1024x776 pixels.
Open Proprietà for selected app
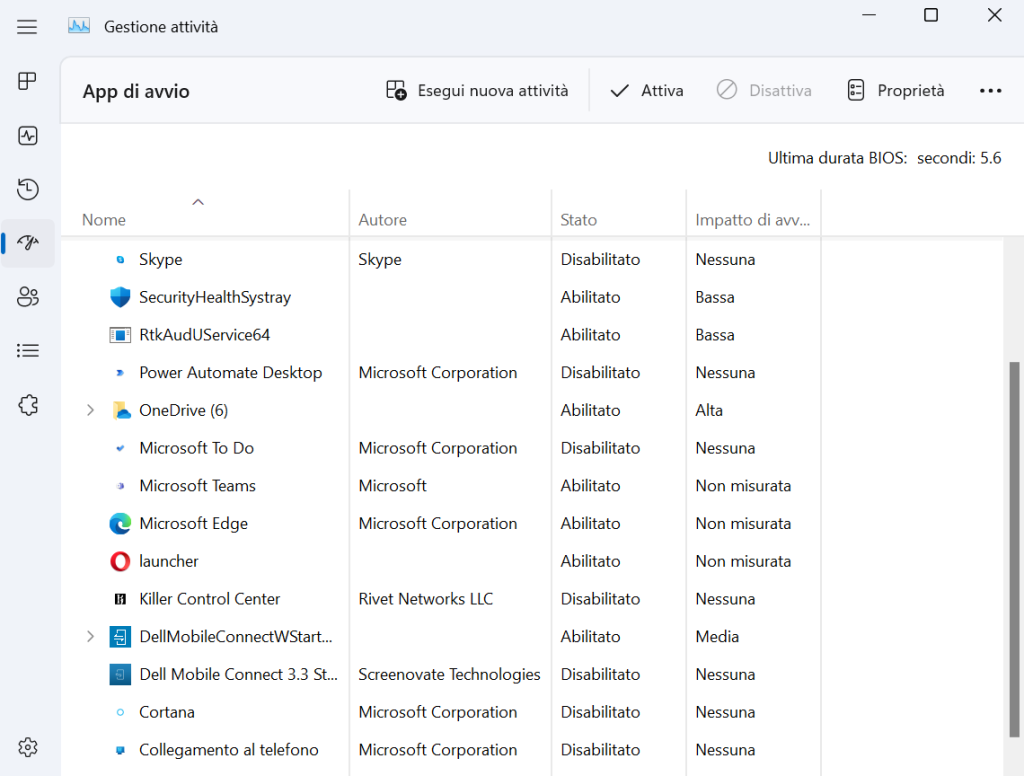(x=896, y=90)
